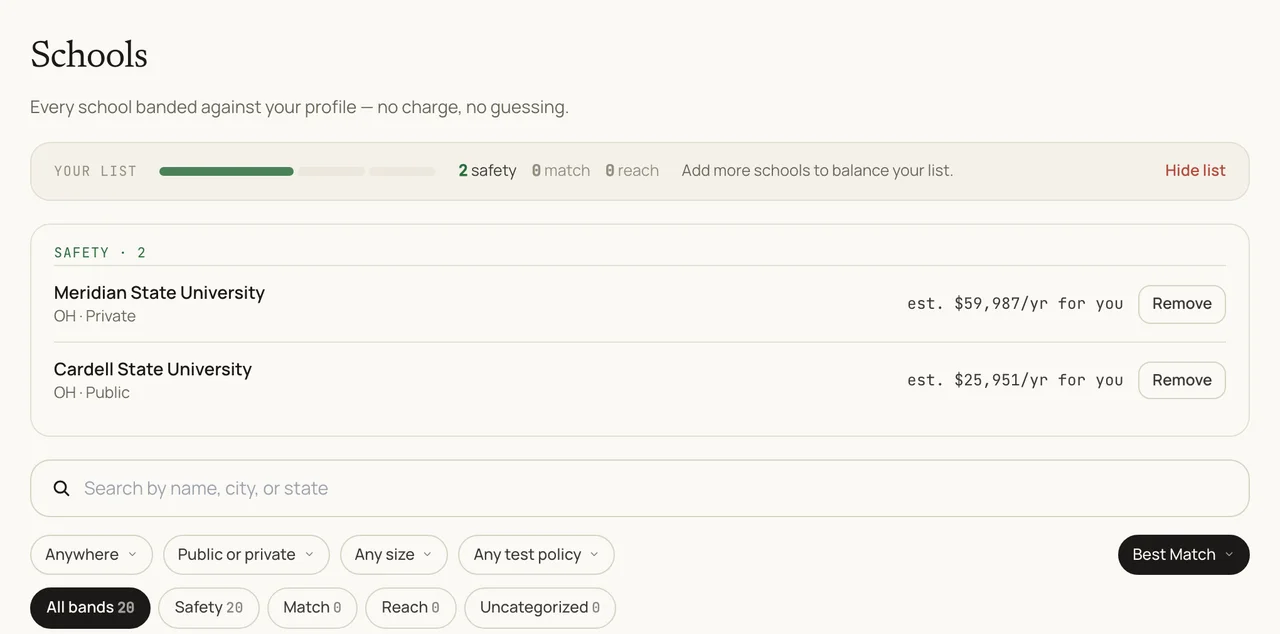1280x634 pixels.
Task: Show the Reach band schools
Action: (x=411, y=608)
